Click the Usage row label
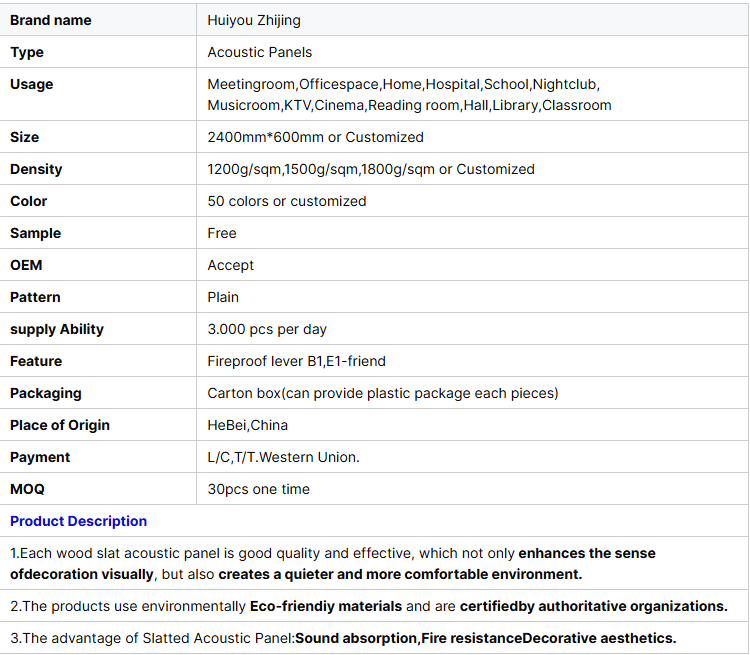The image size is (750, 655). (x=32, y=84)
